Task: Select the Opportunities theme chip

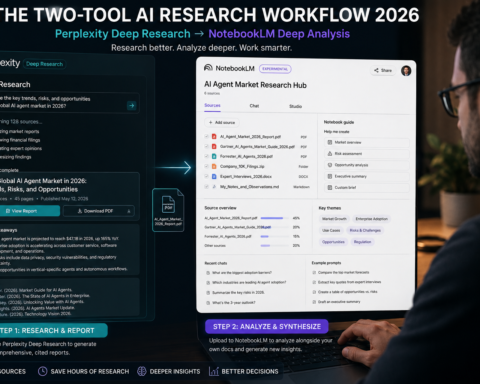Action: (333, 242)
